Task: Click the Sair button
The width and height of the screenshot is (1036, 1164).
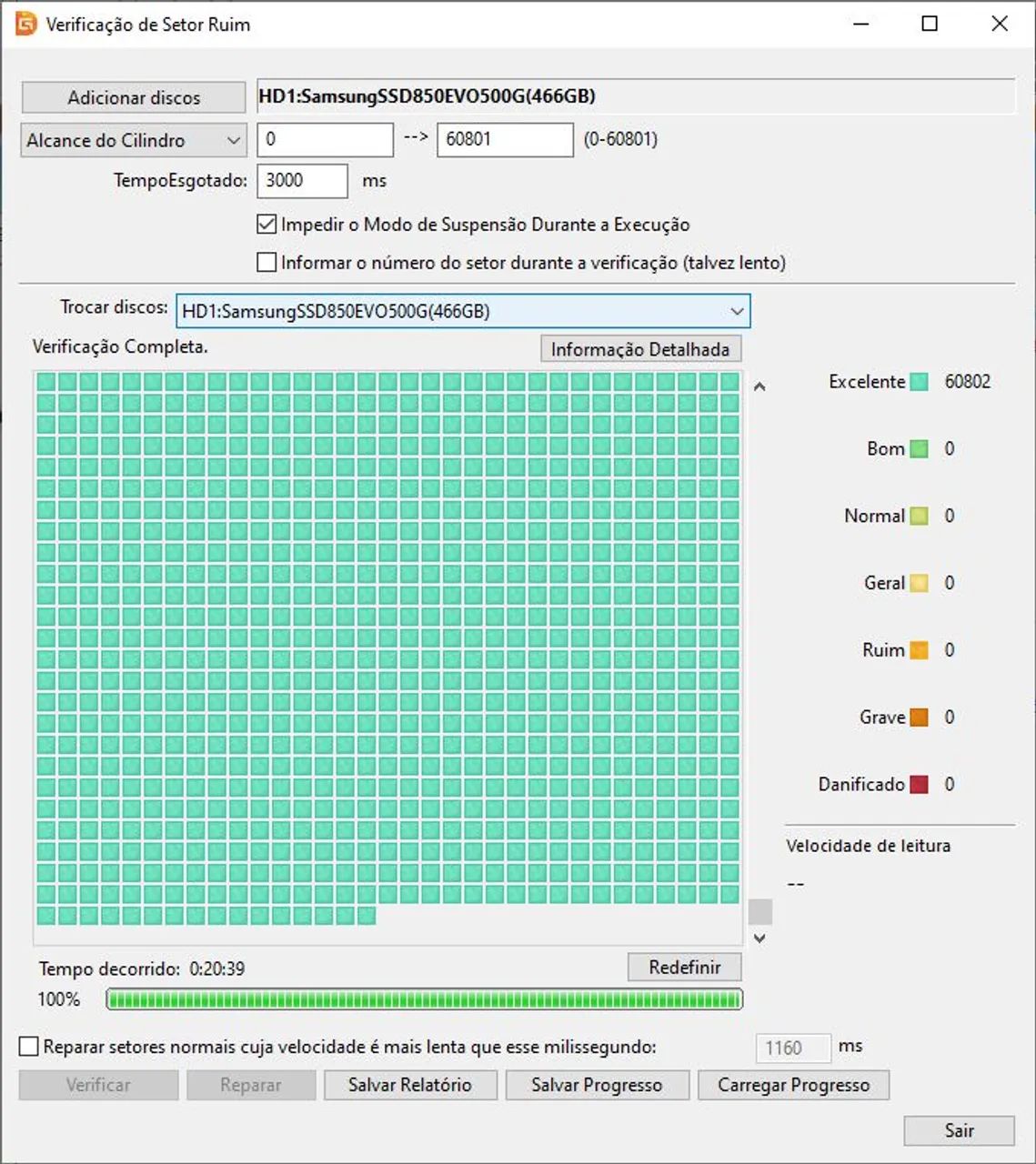Action: (959, 1130)
